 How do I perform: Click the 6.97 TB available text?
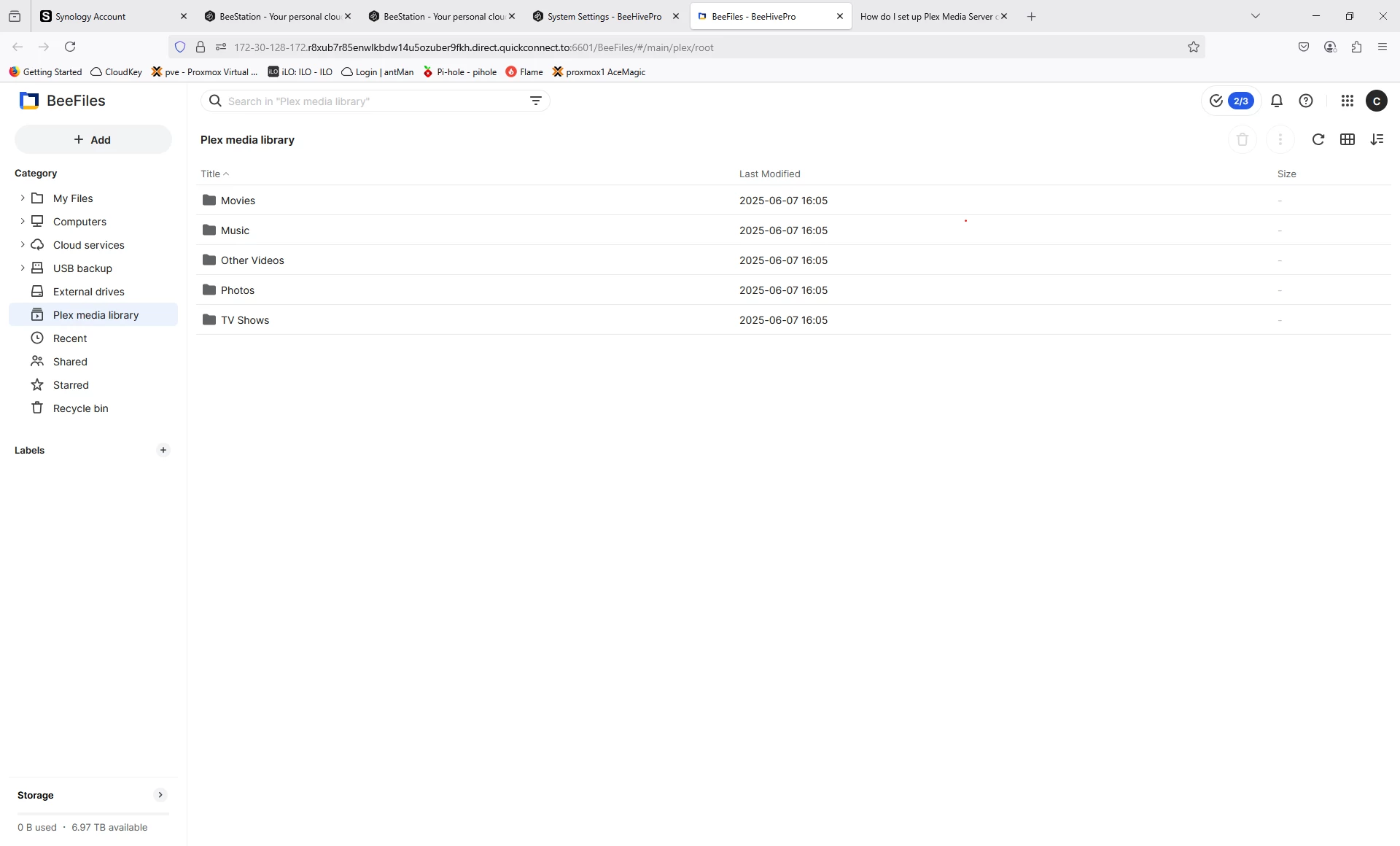pyautogui.click(x=109, y=827)
